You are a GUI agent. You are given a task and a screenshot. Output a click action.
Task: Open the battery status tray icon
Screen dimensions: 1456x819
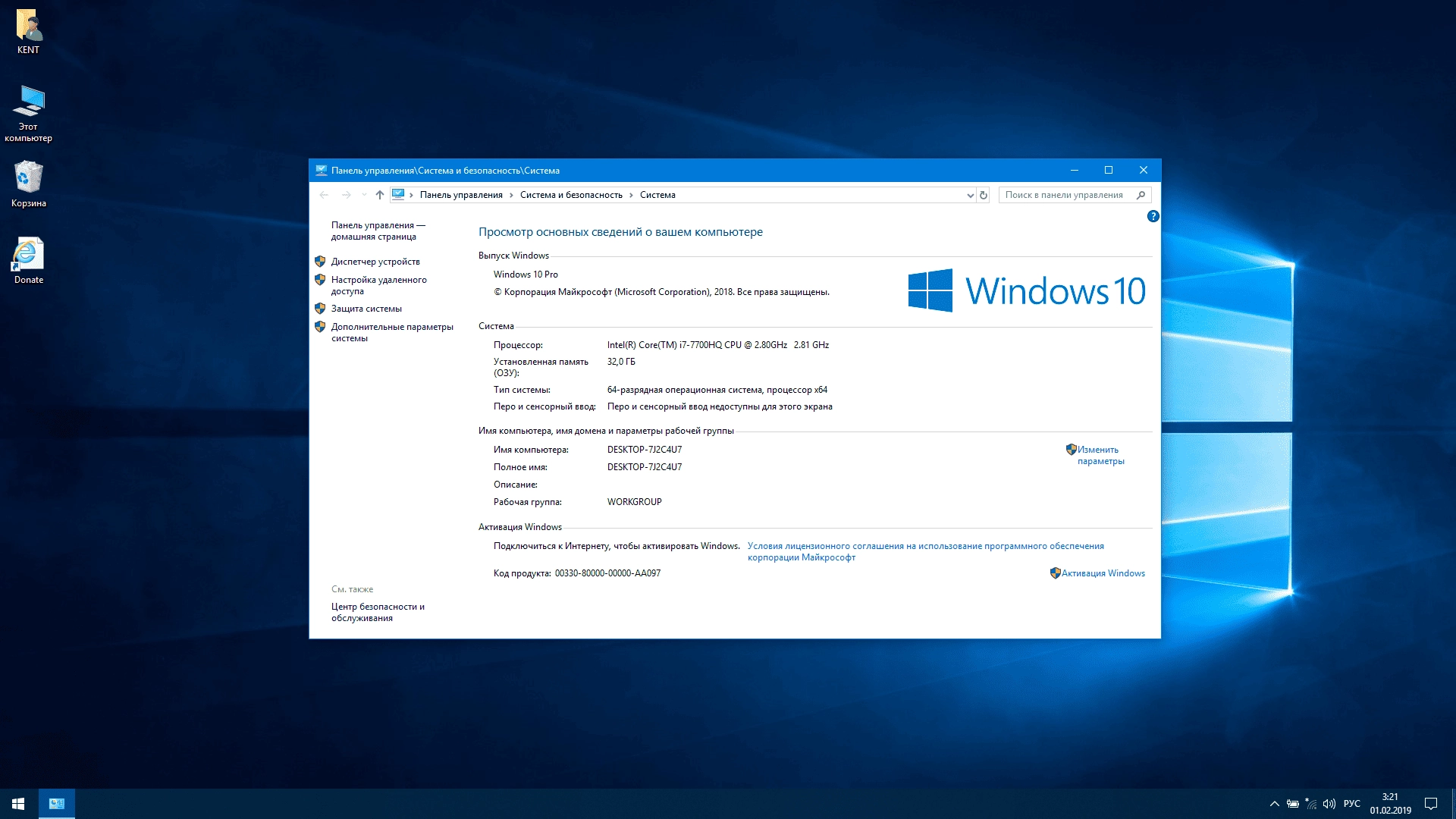pos(1293,804)
